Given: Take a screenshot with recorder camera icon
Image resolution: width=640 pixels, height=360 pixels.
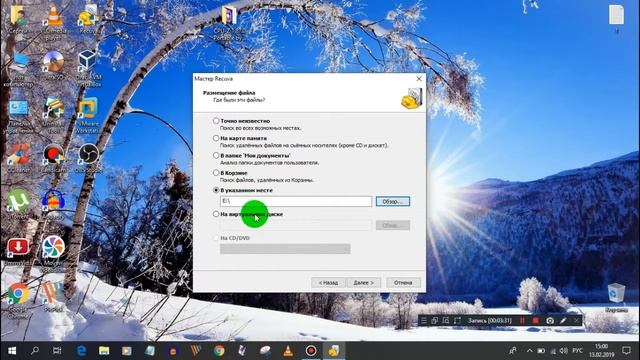Looking at the screenshot, I should click(550, 320).
